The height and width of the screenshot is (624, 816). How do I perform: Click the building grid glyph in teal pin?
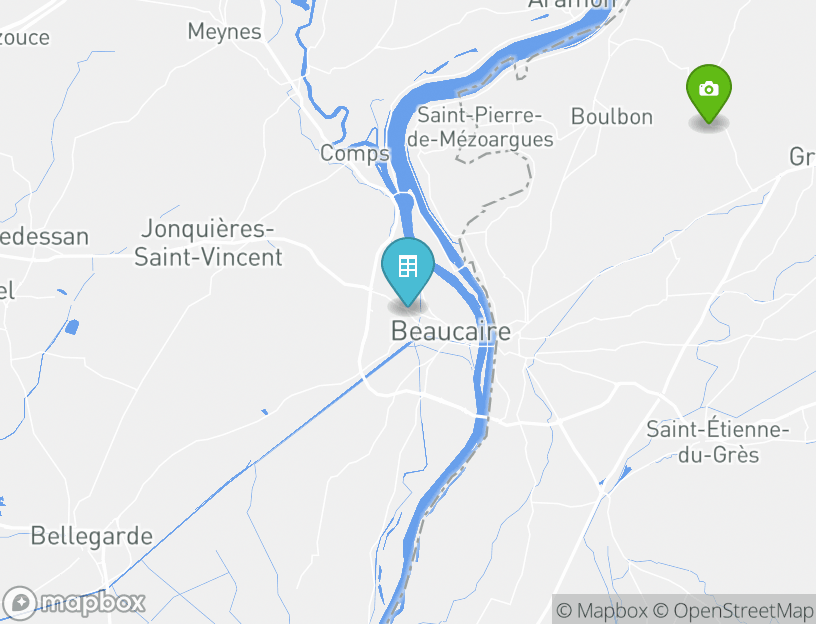tap(407, 266)
